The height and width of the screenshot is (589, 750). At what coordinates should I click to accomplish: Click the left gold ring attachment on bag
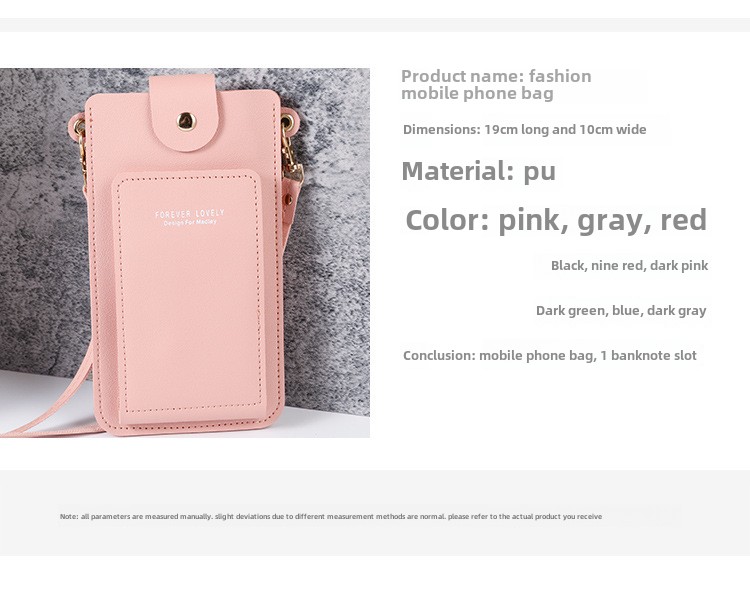78,125
